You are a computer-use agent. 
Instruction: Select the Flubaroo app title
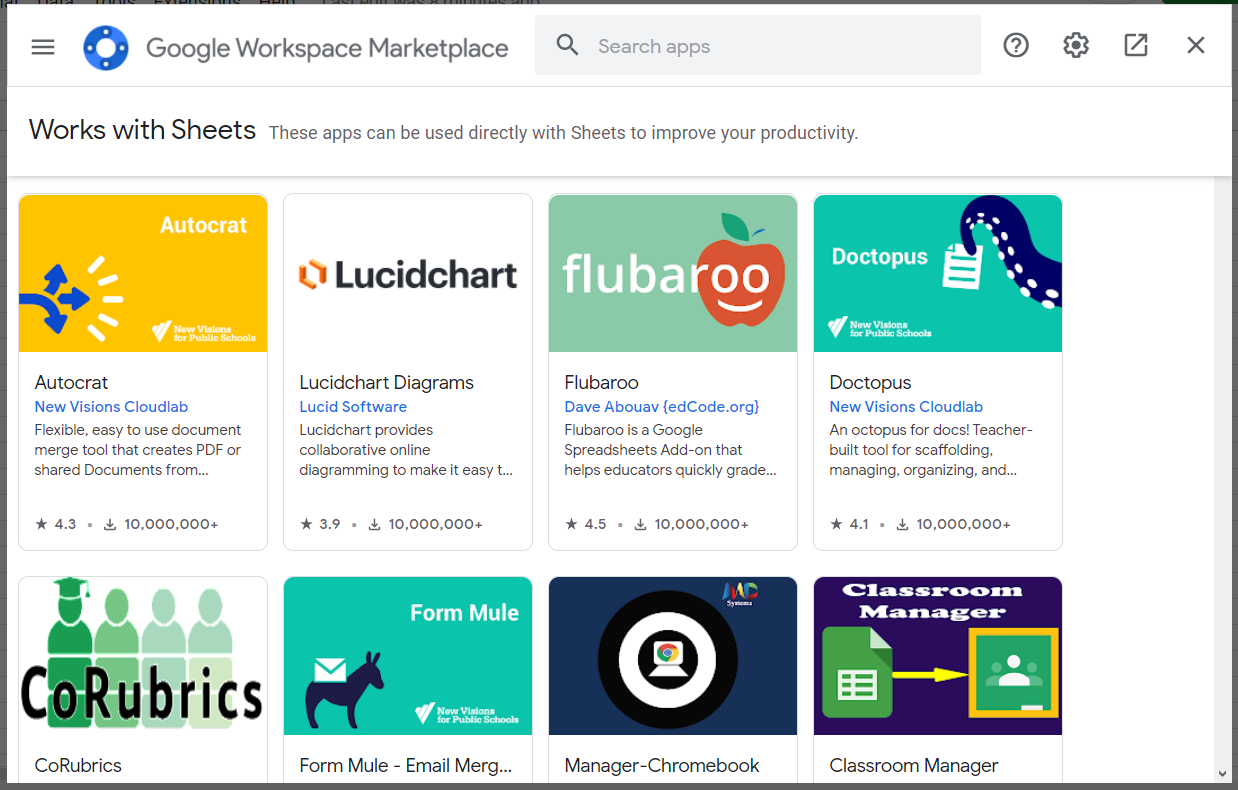[601, 382]
